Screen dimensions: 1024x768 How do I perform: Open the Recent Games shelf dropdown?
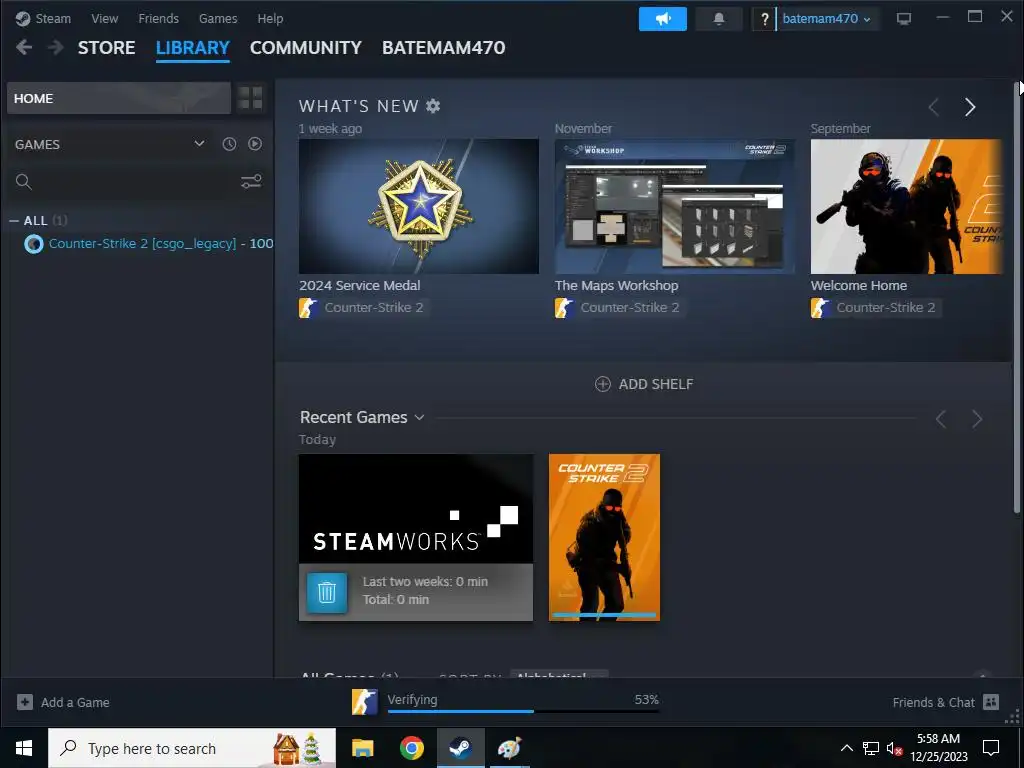[419, 417]
